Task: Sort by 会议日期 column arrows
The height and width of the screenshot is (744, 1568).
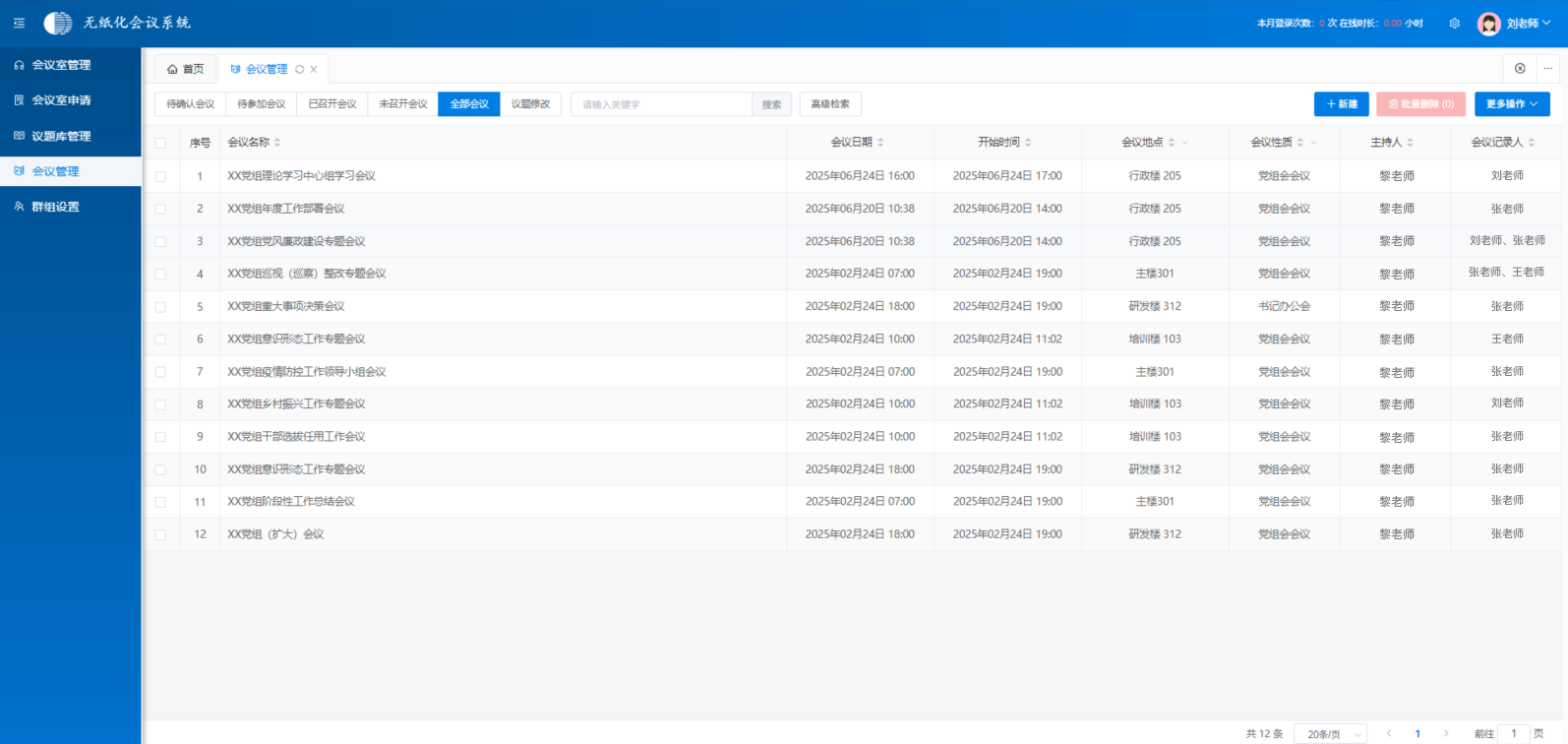Action: point(880,143)
